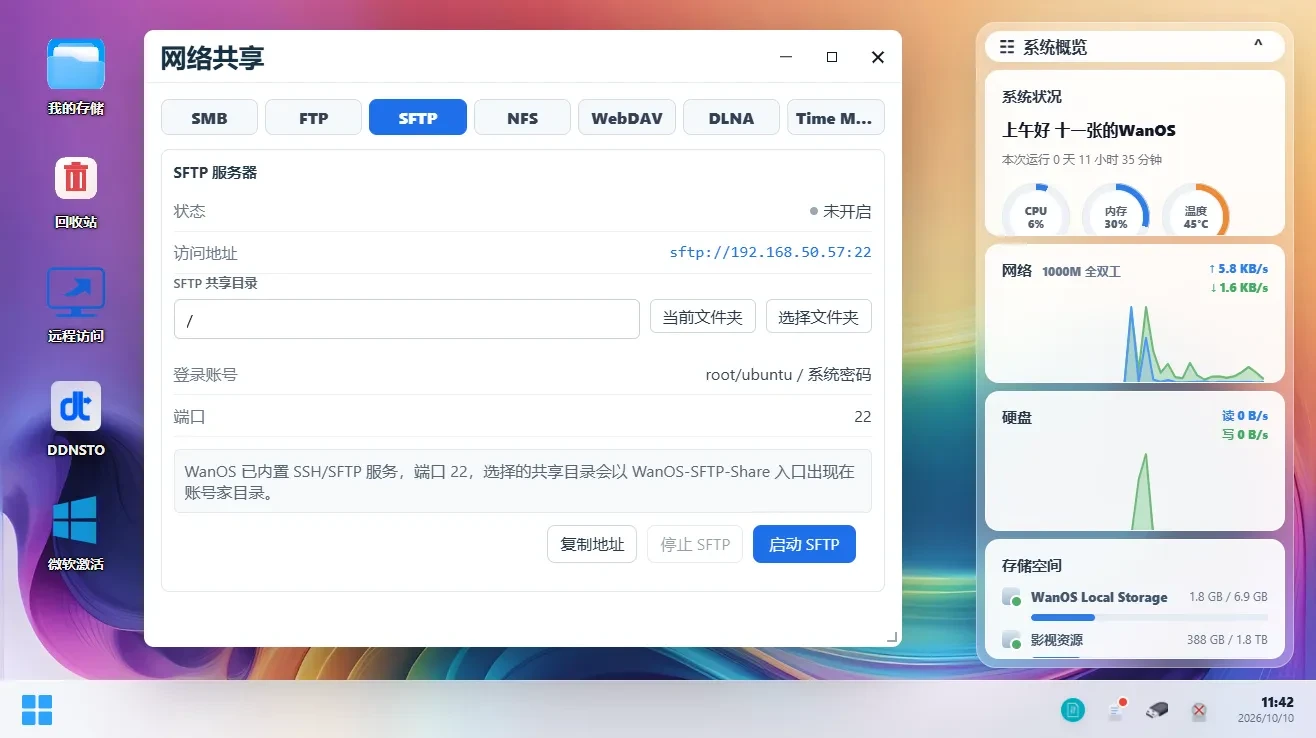
Task: Open the Start menu on the taskbar
Action: (37, 710)
